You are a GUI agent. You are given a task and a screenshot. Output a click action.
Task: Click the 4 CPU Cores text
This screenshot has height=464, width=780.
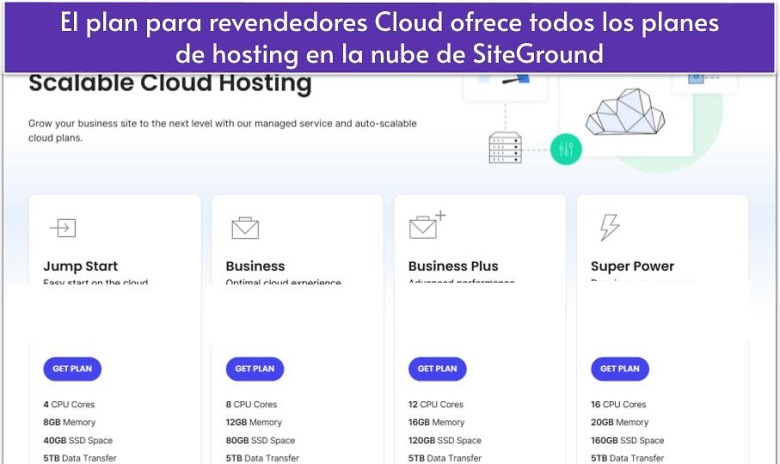tap(69, 404)
